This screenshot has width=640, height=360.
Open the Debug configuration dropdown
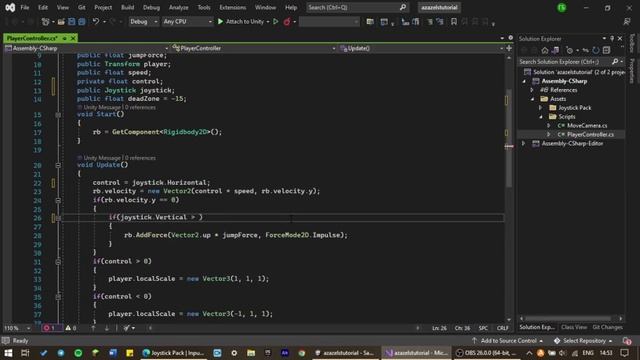click(144, 22)
